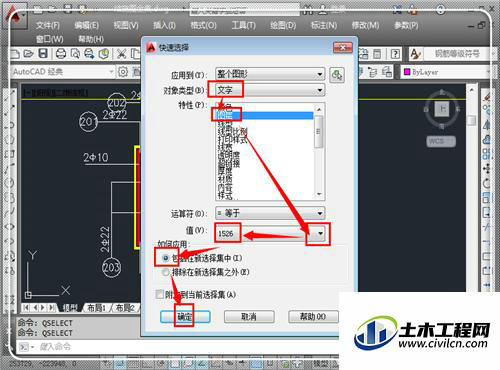Open the 插入(I) menu
Viewport: 500px width, 370px height.
click(164, 25)
